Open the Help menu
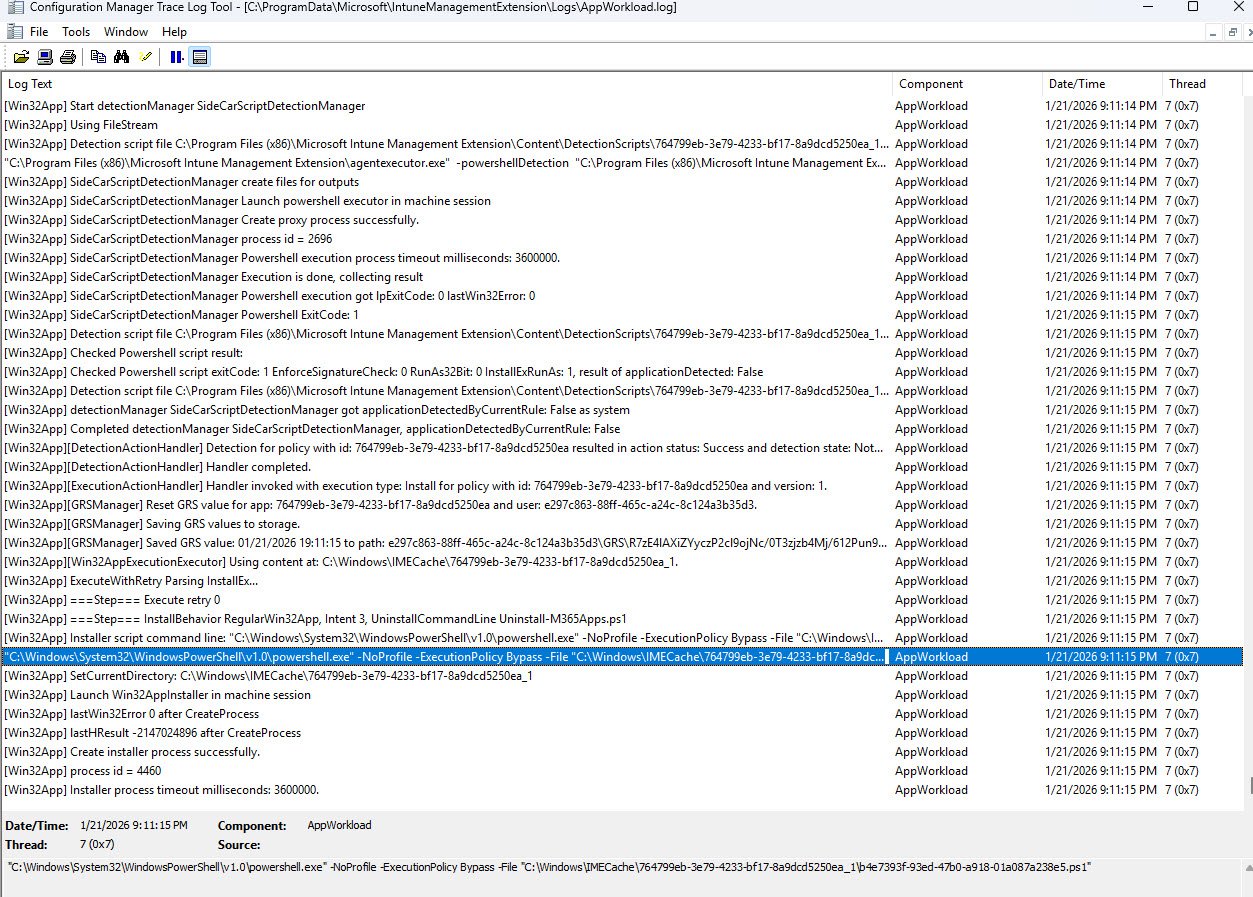 (x=174, y=32)
